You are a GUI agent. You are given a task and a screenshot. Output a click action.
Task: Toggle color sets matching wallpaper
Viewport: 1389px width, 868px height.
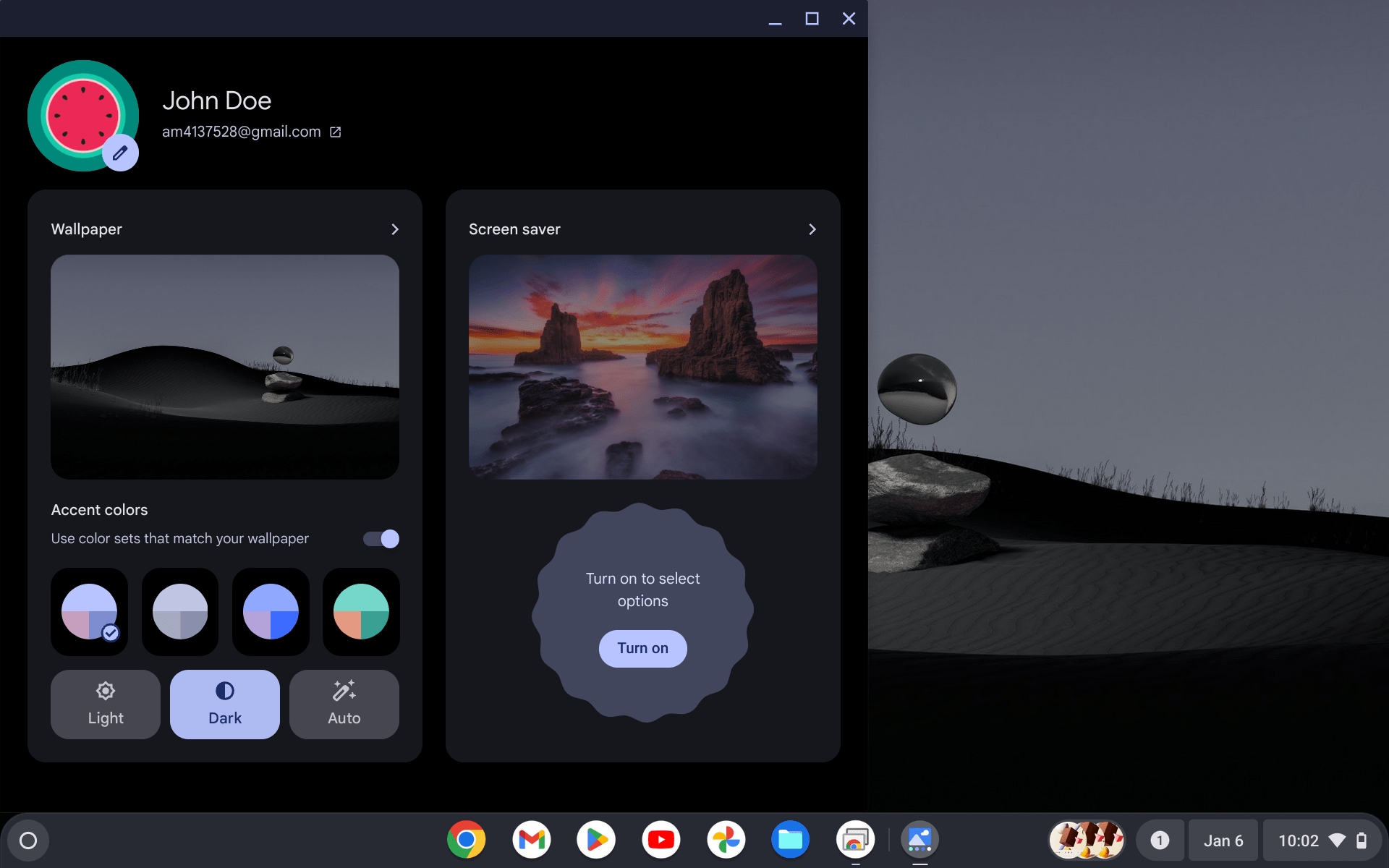(381, 539)
